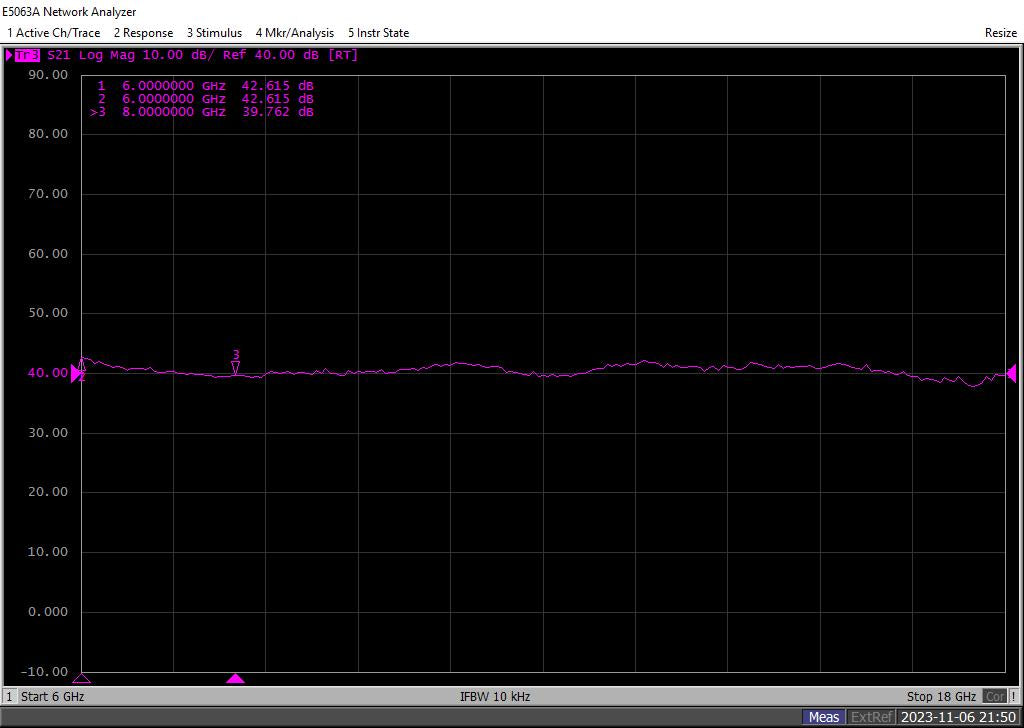The image size is (1024, 728).
Task: Open the 3 Stimulus menu
Action: [x=214, y=33]
